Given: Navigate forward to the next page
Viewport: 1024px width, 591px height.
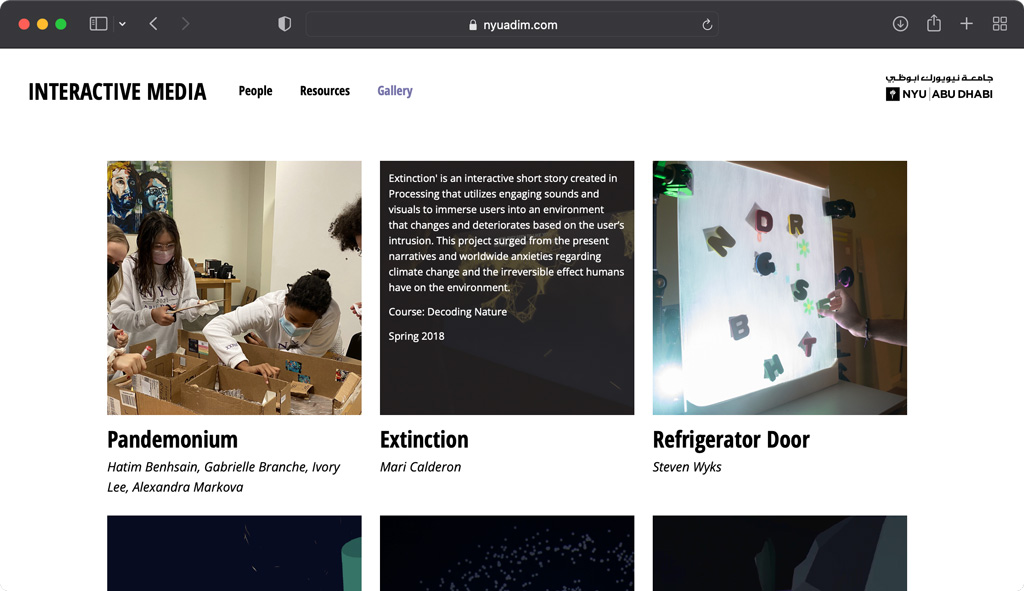Looking at the screenshot, I should 185,22.
